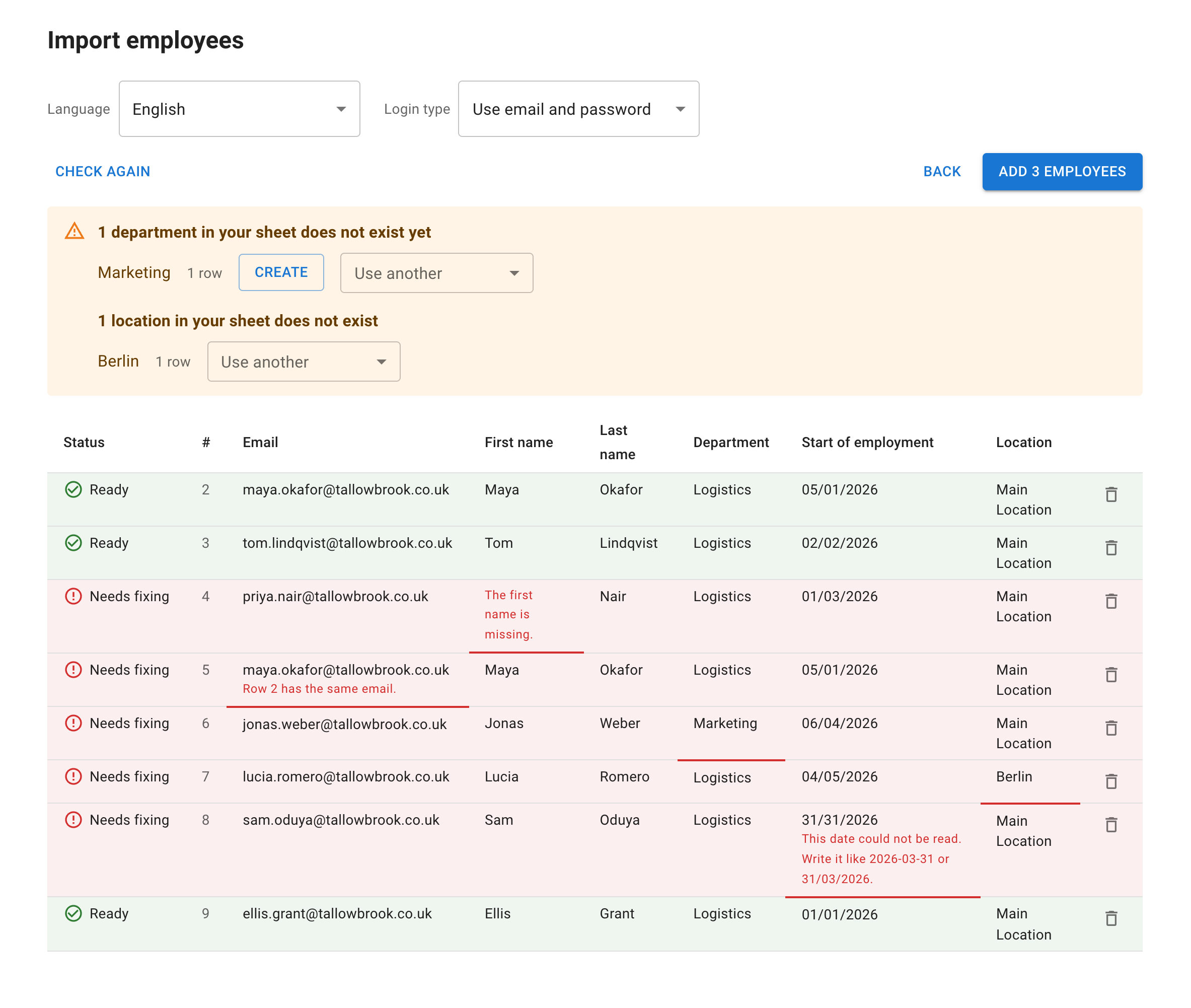Delete ellis.grant row using trash icon

1110,918
